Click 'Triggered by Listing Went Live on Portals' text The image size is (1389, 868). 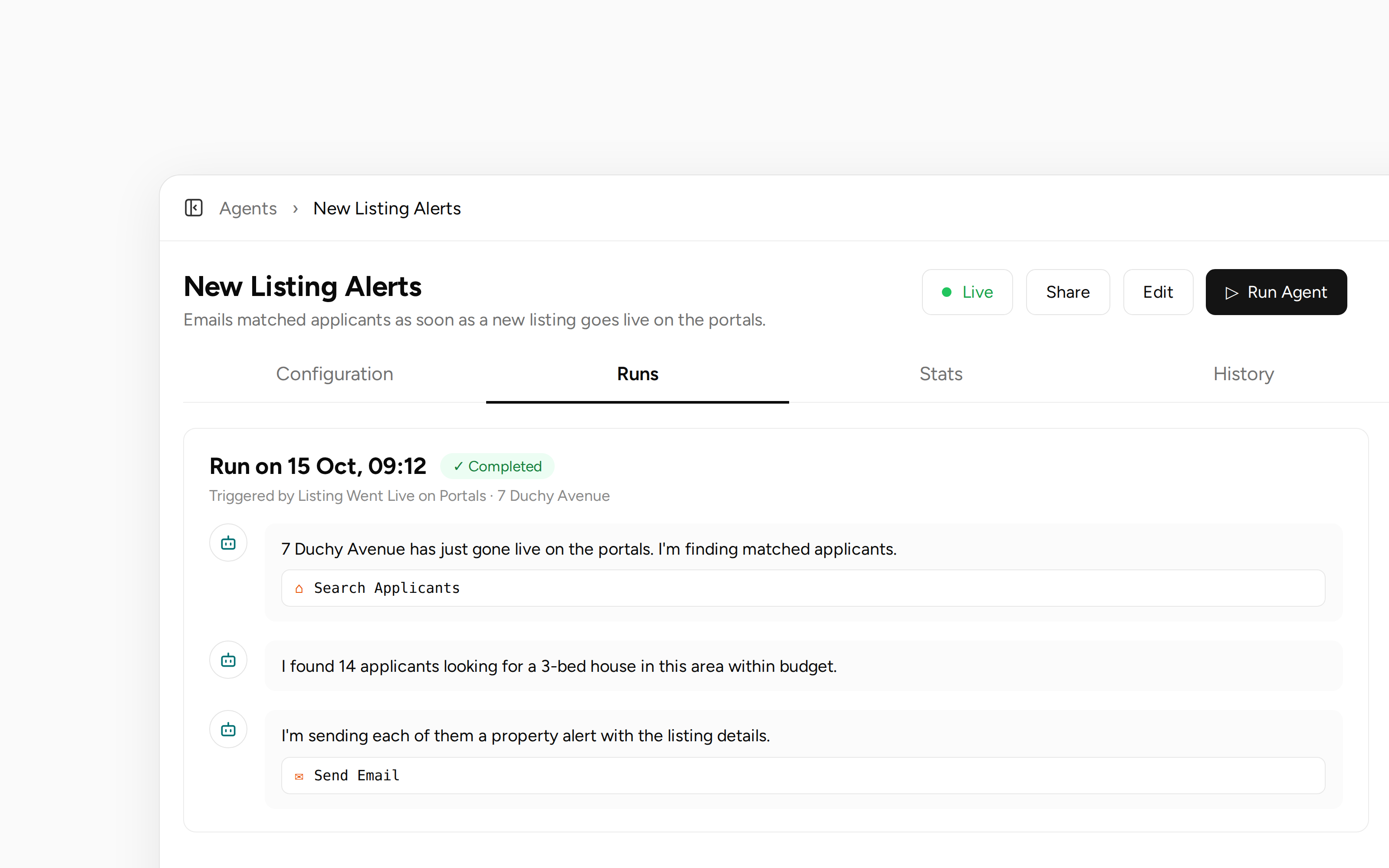pos(347,496)
